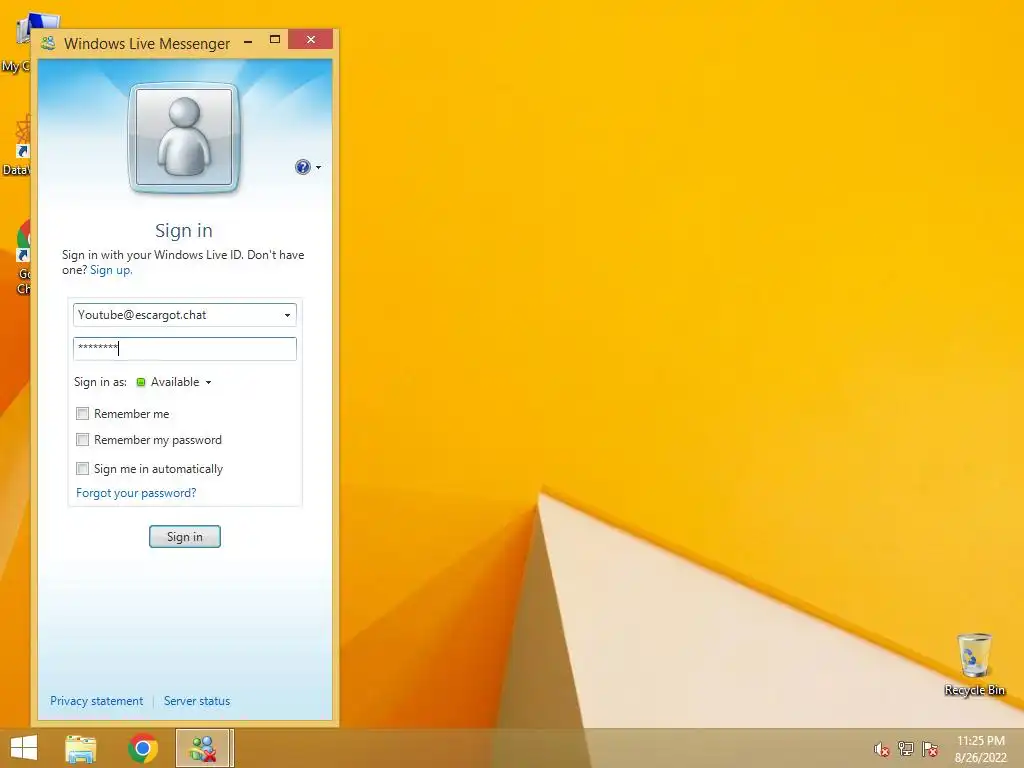This screenshot has width=1024, height=768.
Task: Follow the Forgot your password link
Action: pos(136,493)
